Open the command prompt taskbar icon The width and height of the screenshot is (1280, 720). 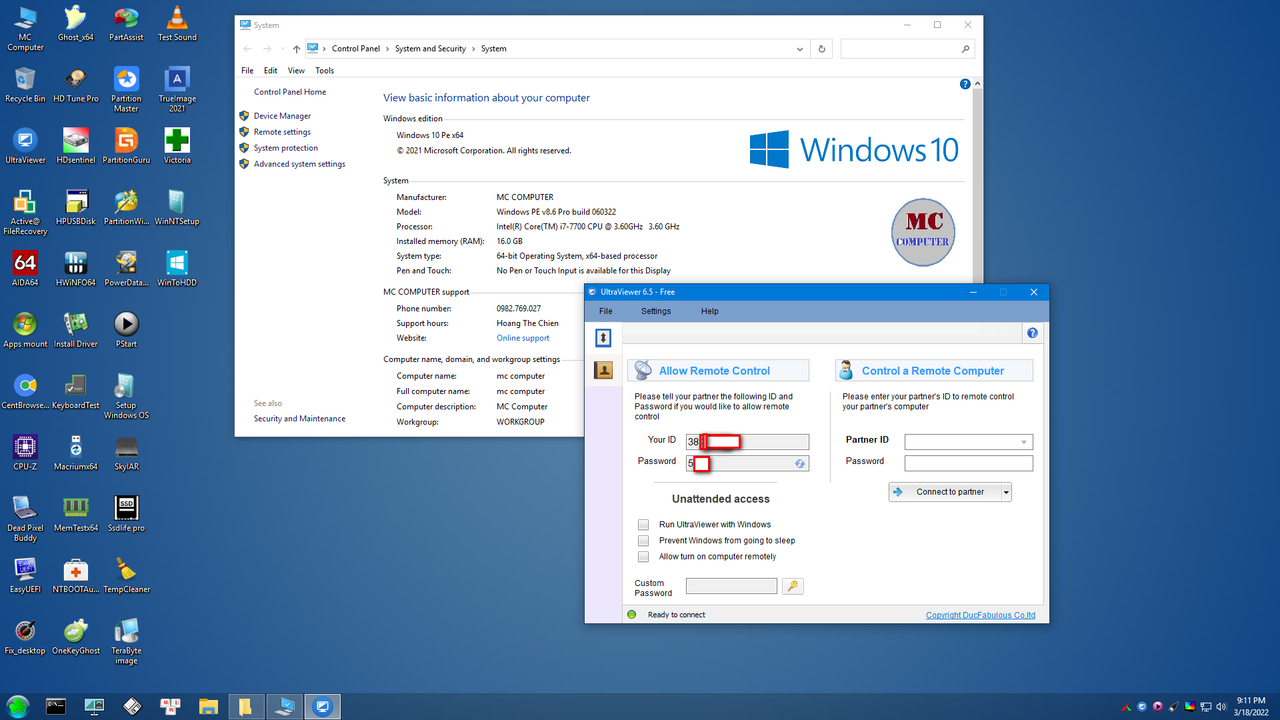tap(56, 706)
